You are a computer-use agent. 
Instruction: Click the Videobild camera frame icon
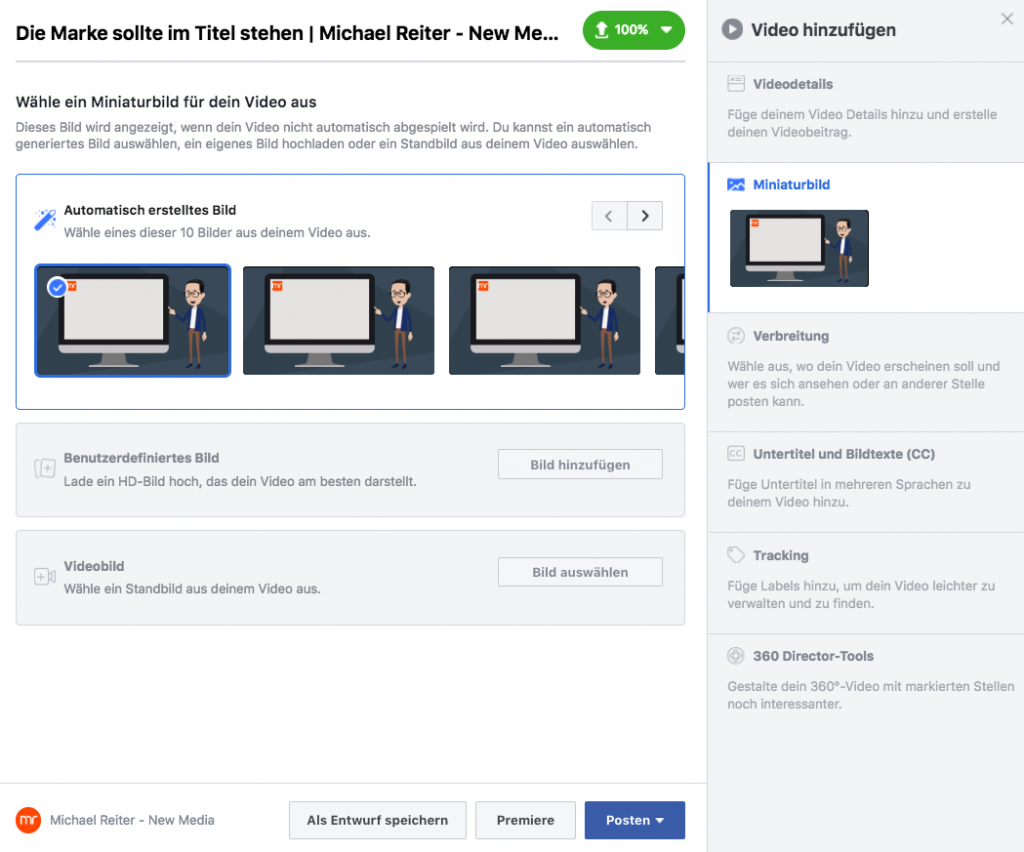pos(44,577)
